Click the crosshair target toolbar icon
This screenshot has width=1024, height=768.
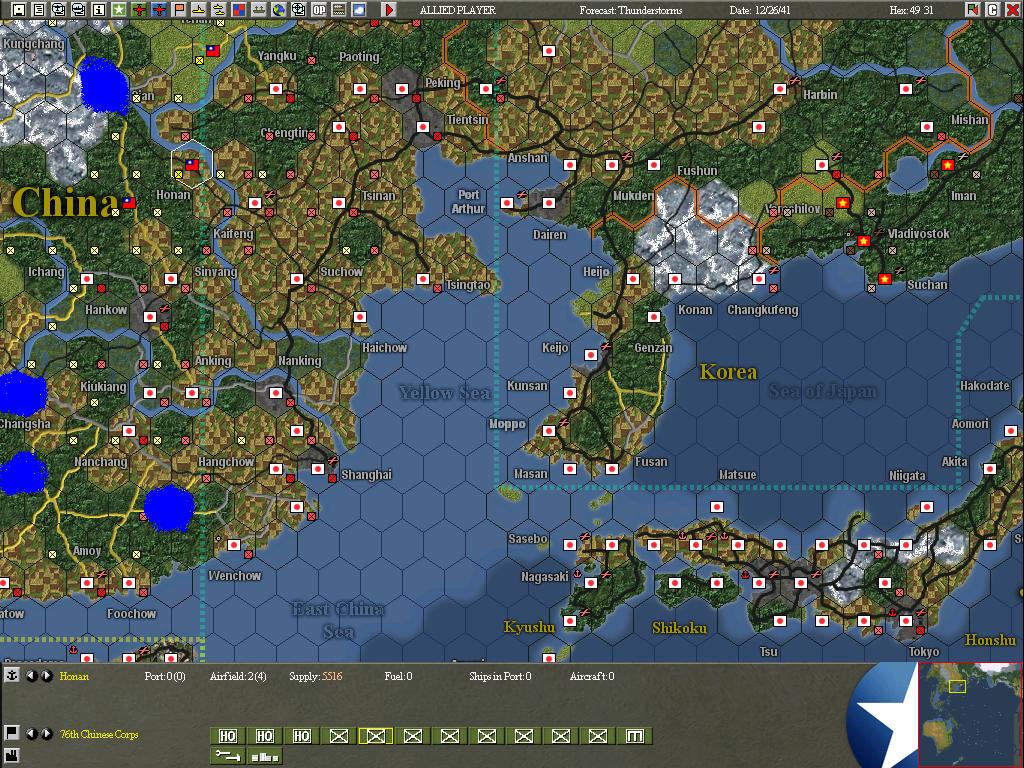(298, 9)
